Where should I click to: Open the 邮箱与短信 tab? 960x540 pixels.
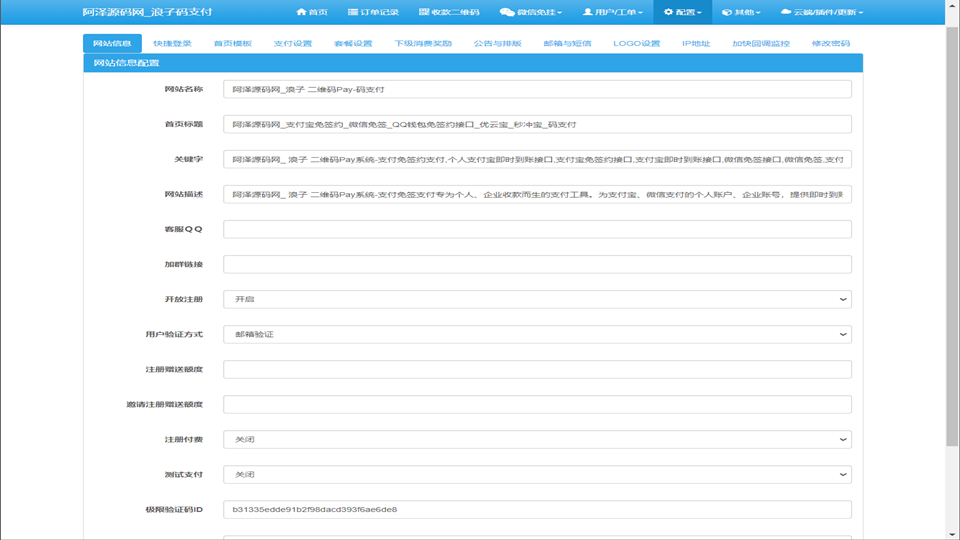[568, 43]
